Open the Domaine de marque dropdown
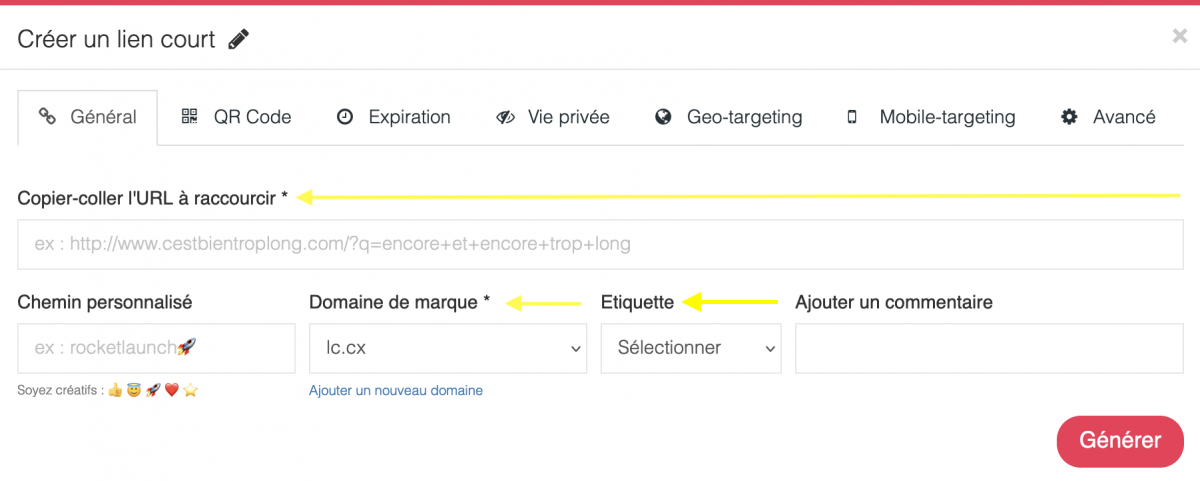Viewport: 1200px width, 481px height. [447, 348]
